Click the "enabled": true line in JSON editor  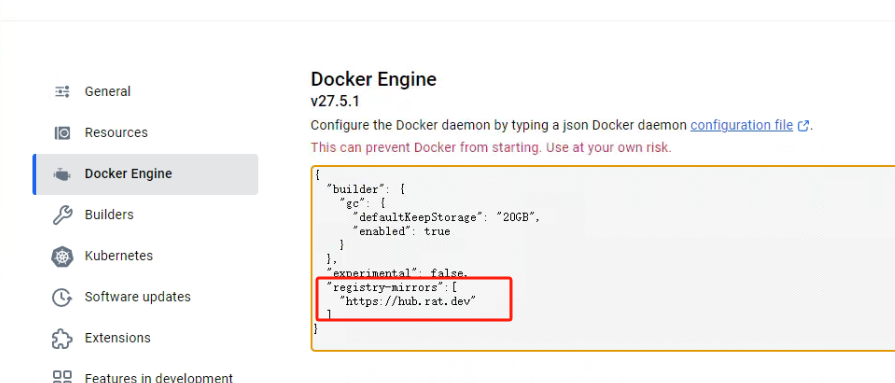[401, 231]
